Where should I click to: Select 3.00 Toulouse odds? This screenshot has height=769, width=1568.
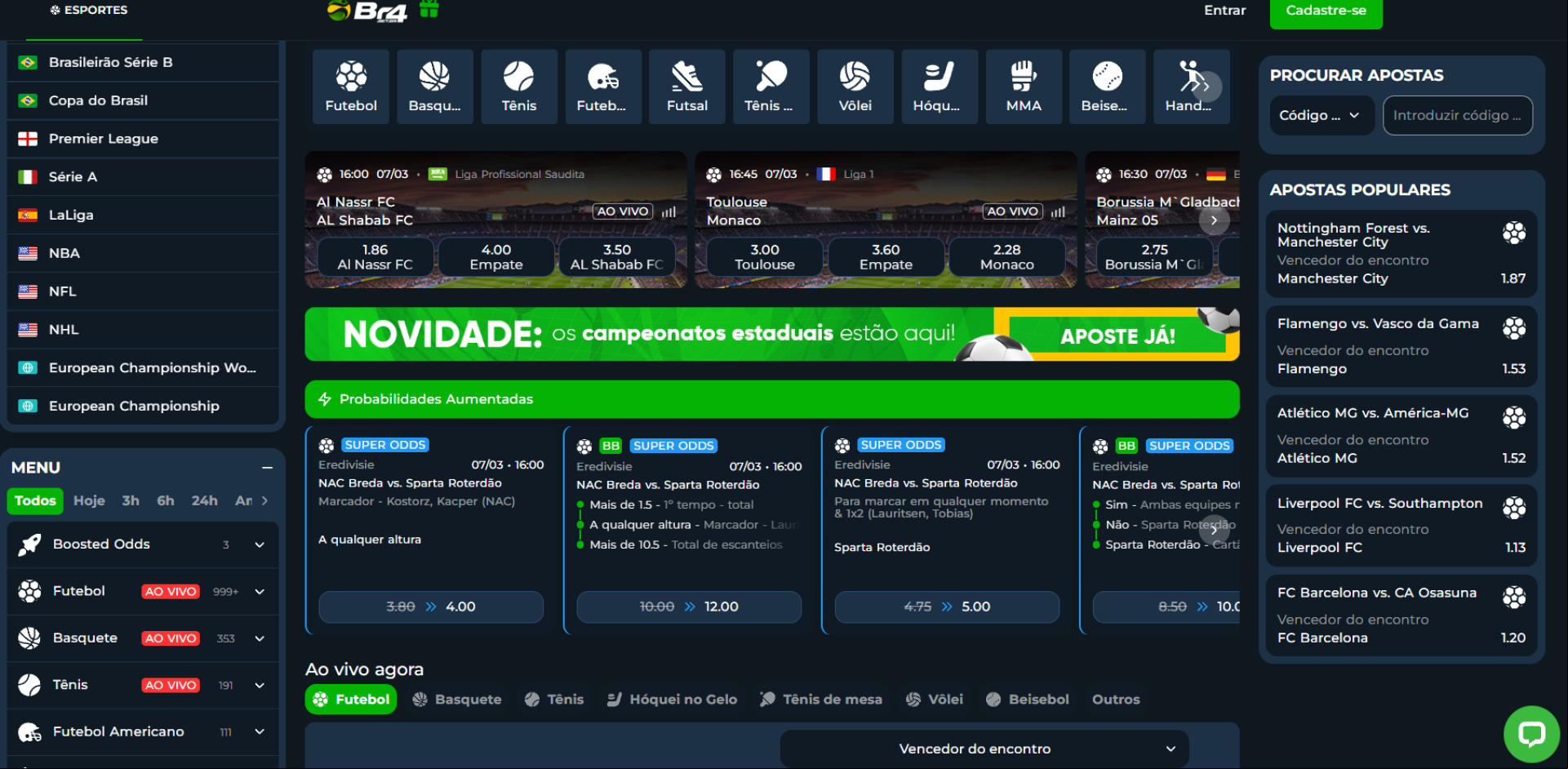coord(765,257)
